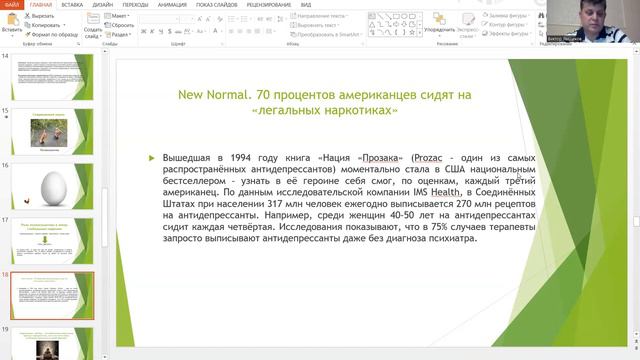Toggle bold (Ж) formatting
The height and width of the screenshot is (360, 640).
pos(143,31)
